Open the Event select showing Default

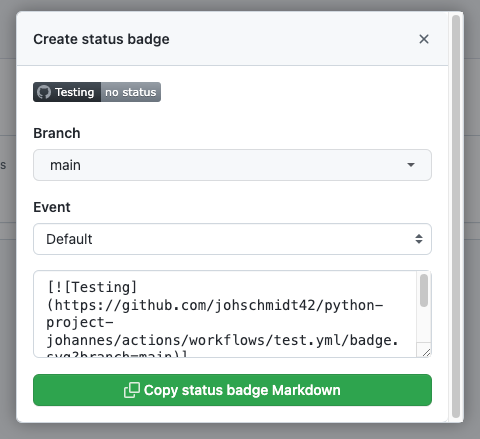(x=232, y=239)
